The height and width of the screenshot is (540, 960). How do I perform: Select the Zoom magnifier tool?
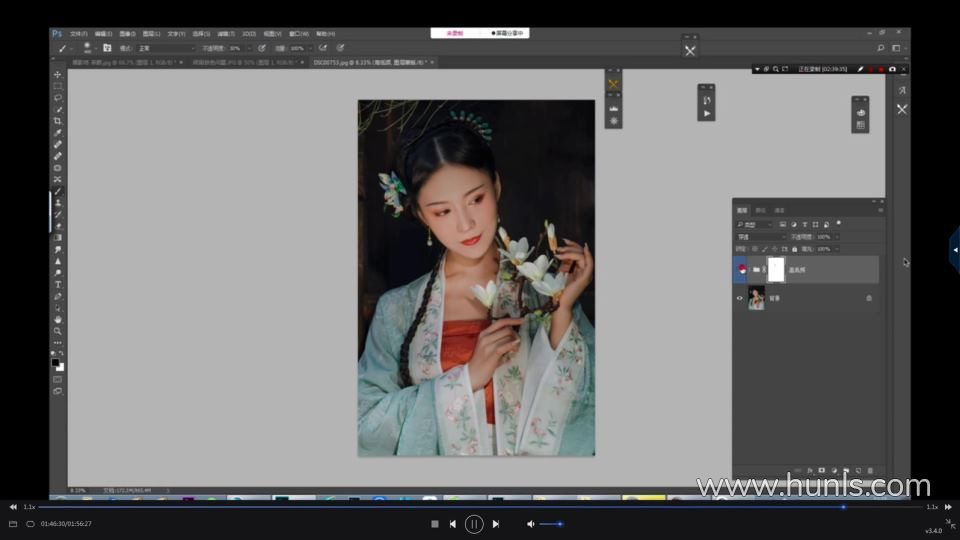[x=58, y=331]
